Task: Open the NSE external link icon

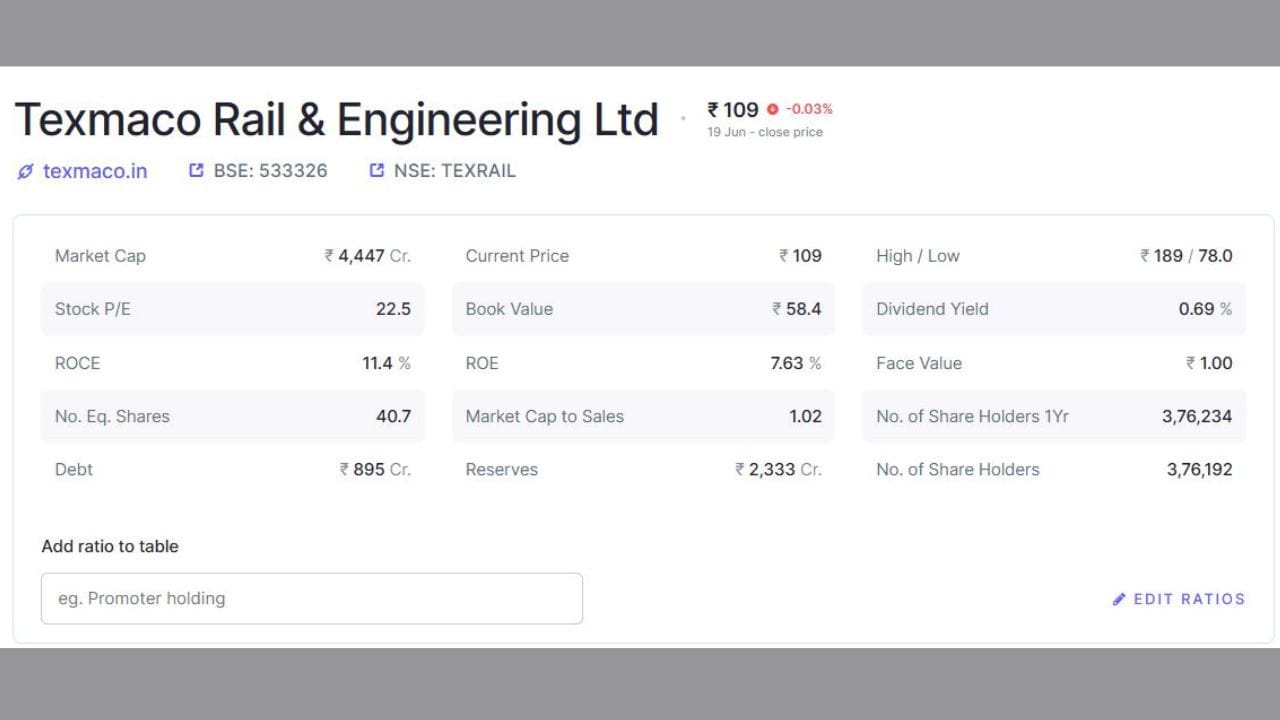Action: pos(377,170)
